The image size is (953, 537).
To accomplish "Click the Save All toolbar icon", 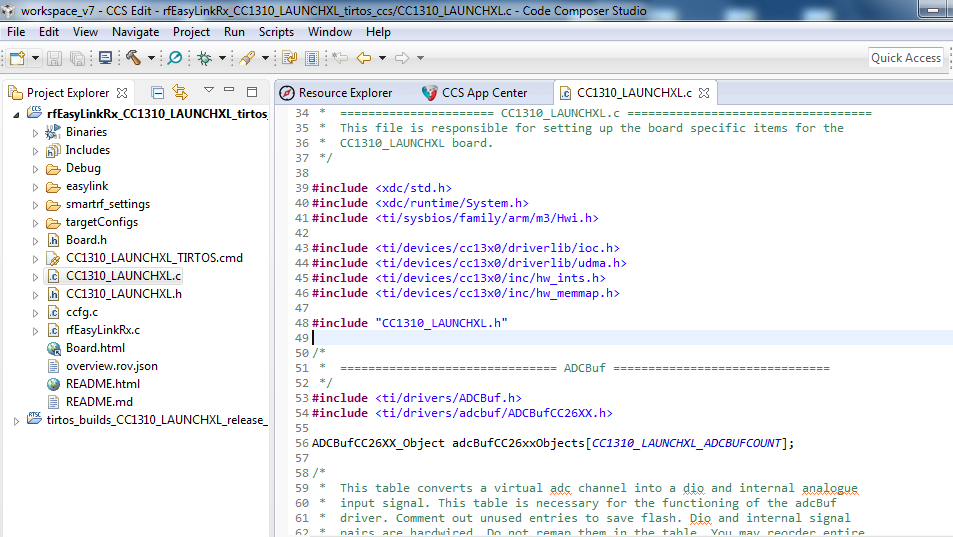I will tap(77, 58).
